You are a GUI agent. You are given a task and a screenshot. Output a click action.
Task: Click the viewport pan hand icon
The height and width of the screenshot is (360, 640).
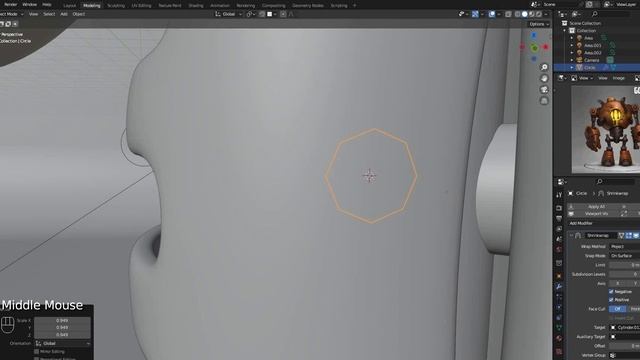pyautogui.click(x=544, y=78)
